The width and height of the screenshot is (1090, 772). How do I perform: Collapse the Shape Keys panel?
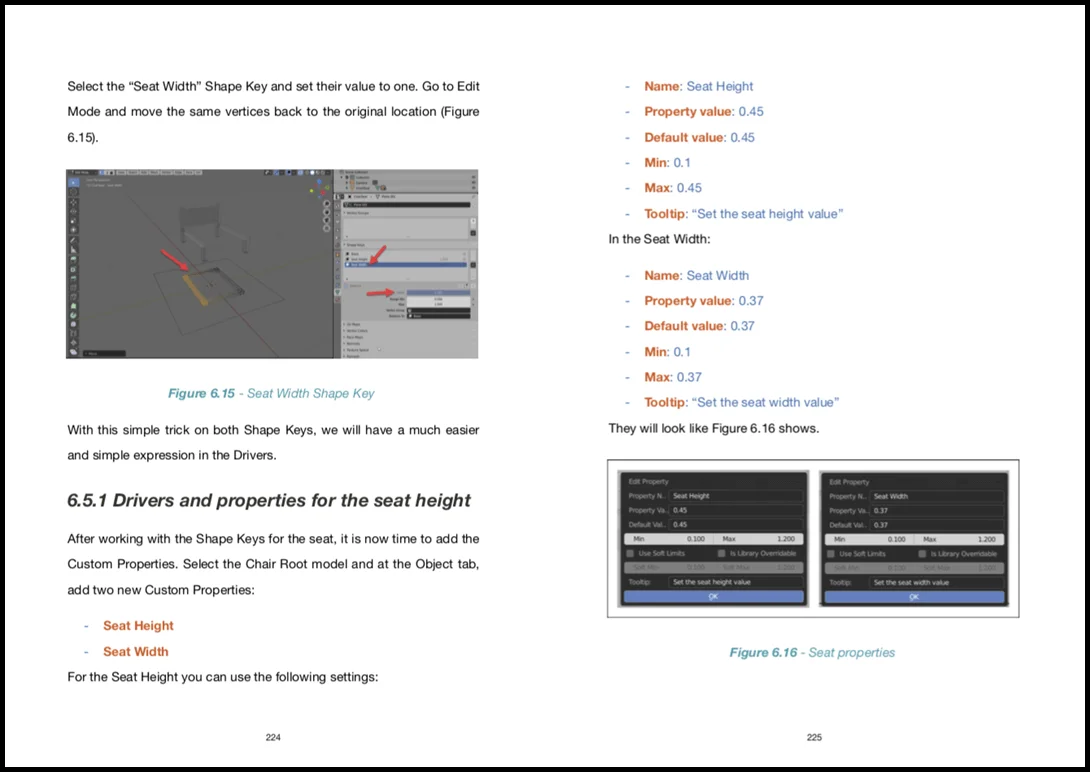tap(352, 245)
